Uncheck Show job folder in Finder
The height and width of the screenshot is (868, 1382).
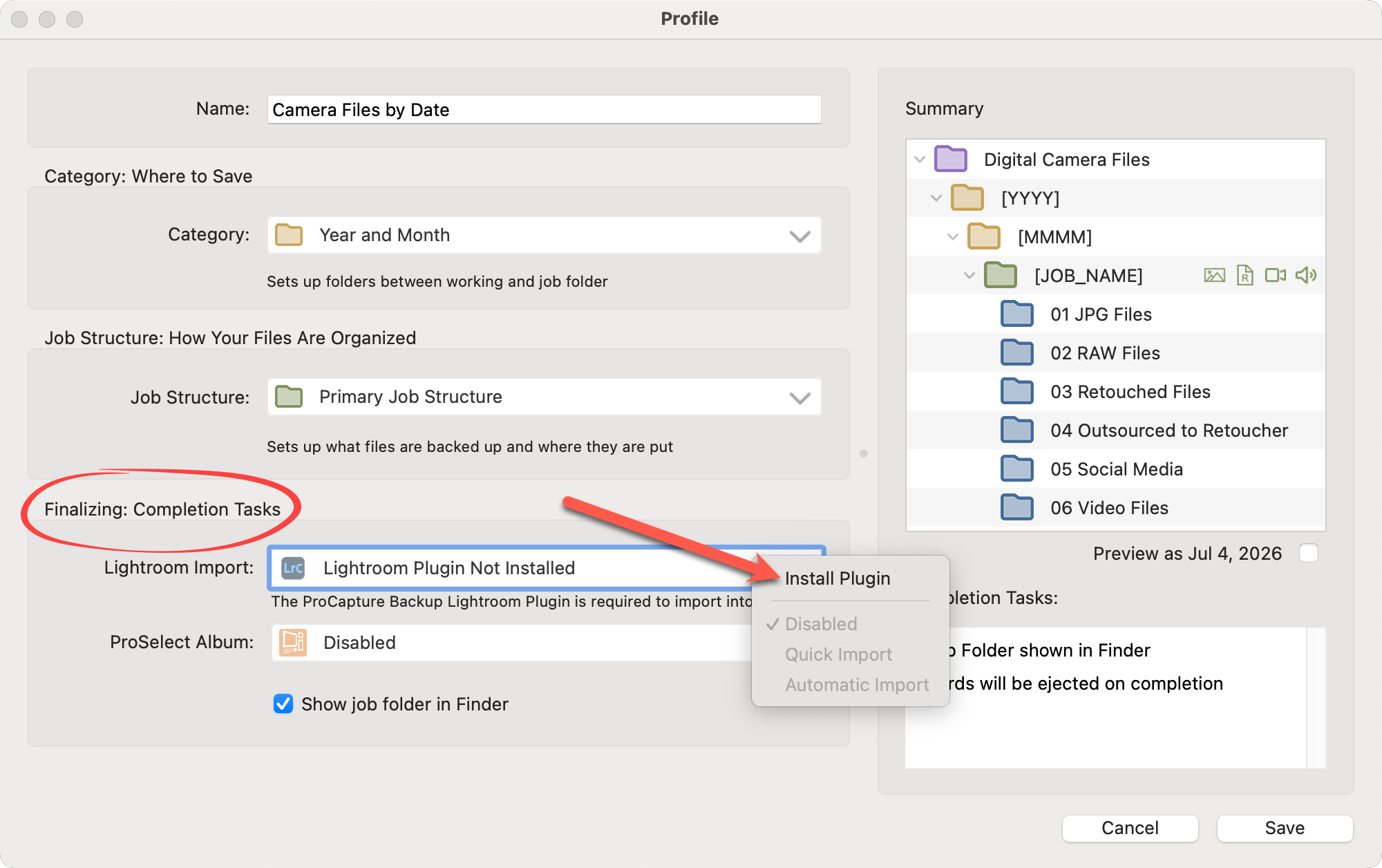pos(283,704)
